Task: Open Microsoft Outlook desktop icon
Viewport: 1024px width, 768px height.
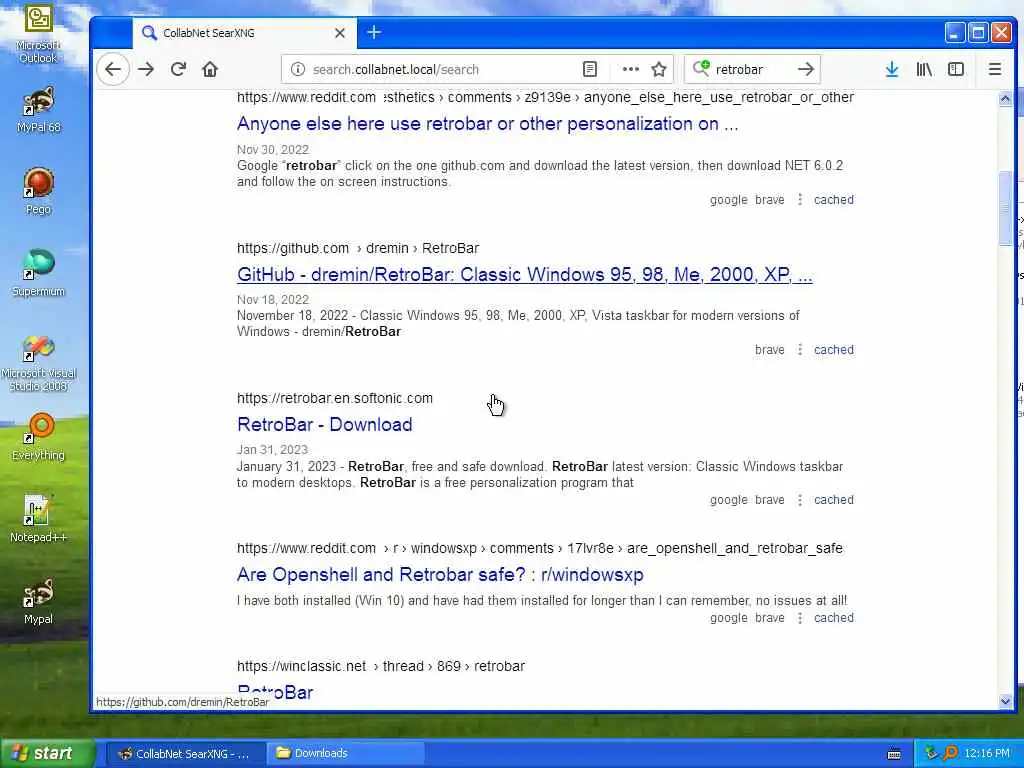Action: coord(38,34)
